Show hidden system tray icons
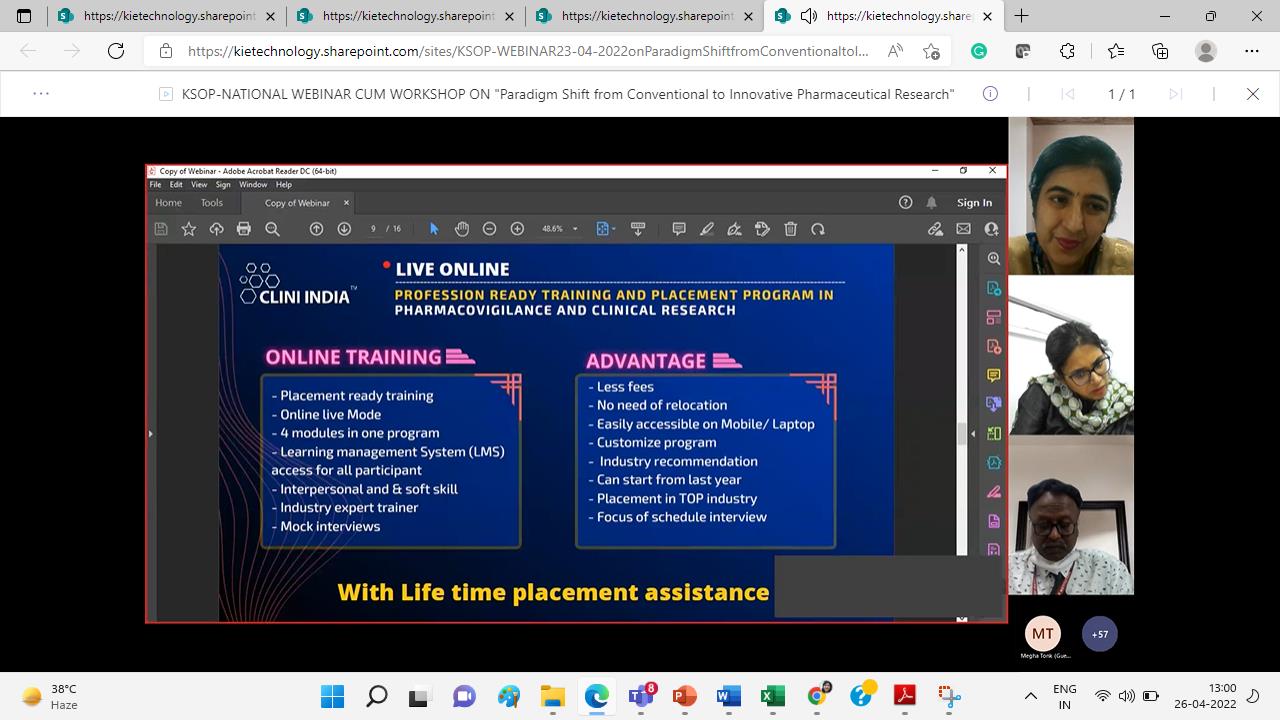This screenshot has width=1280, height=720. pos(1031,696)
